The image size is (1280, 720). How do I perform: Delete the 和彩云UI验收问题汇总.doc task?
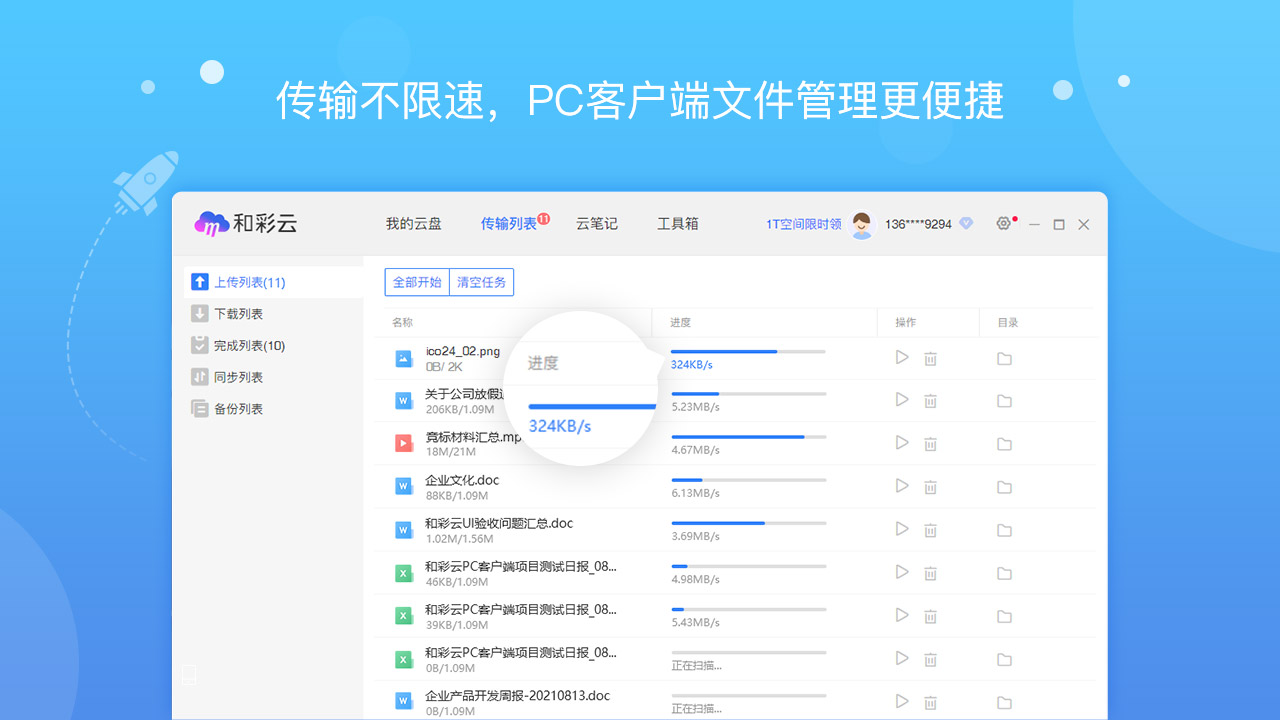click(x=930, y=530)
